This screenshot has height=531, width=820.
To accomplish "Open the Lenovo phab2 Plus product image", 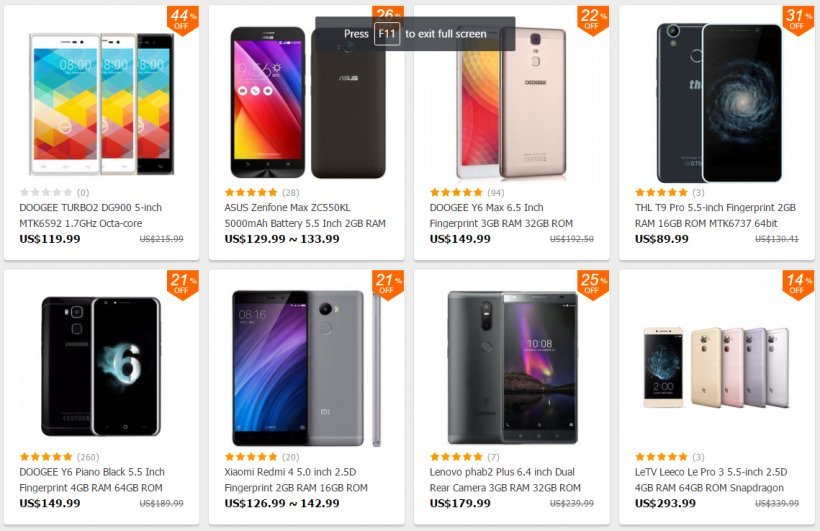I will [x=512, y=368].
